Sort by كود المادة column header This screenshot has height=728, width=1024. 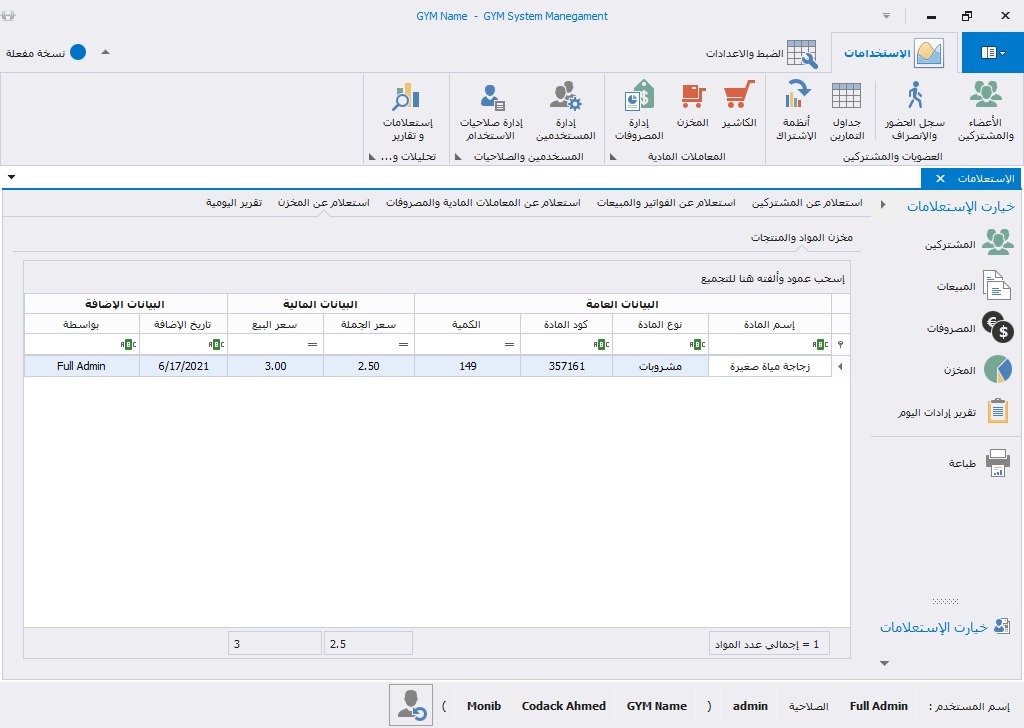566,324
